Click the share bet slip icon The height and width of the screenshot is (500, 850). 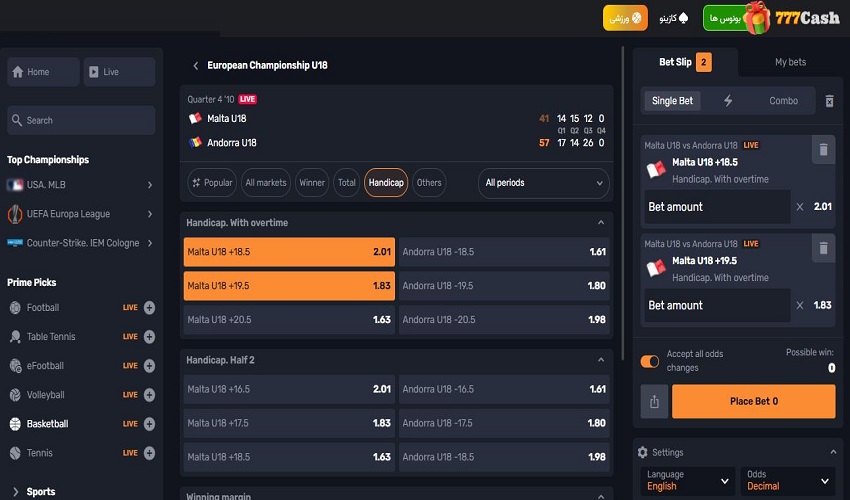tap(654, 401)
